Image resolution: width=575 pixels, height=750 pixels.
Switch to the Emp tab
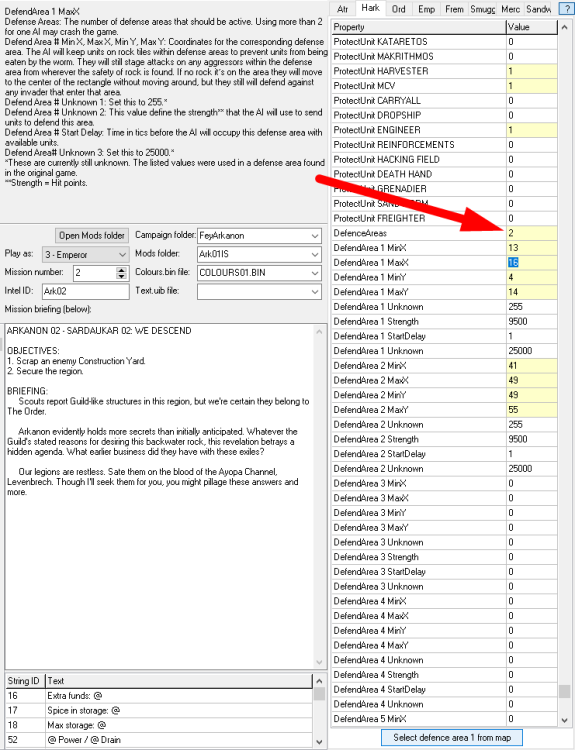pos(426,9)
